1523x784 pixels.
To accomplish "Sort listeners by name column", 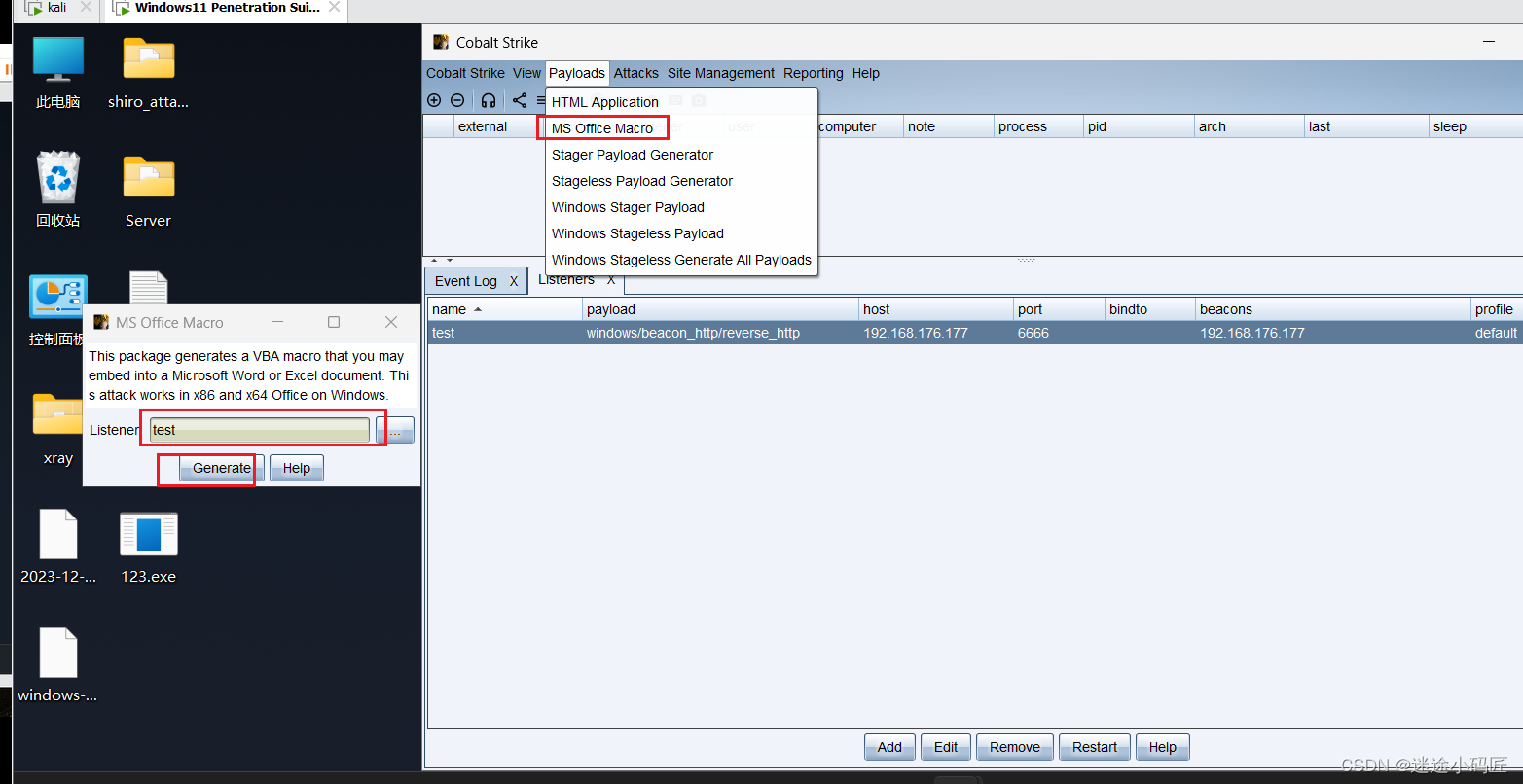I will (505, 309).
